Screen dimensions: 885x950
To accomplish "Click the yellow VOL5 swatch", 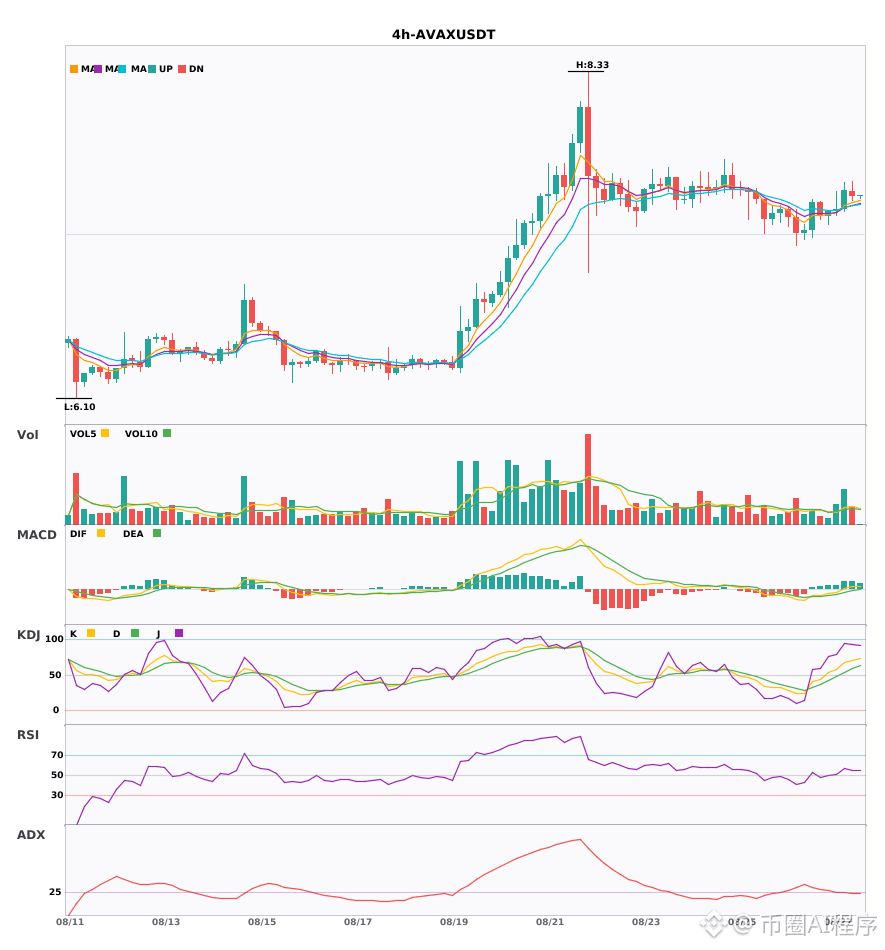I will [x=105, y=433].
